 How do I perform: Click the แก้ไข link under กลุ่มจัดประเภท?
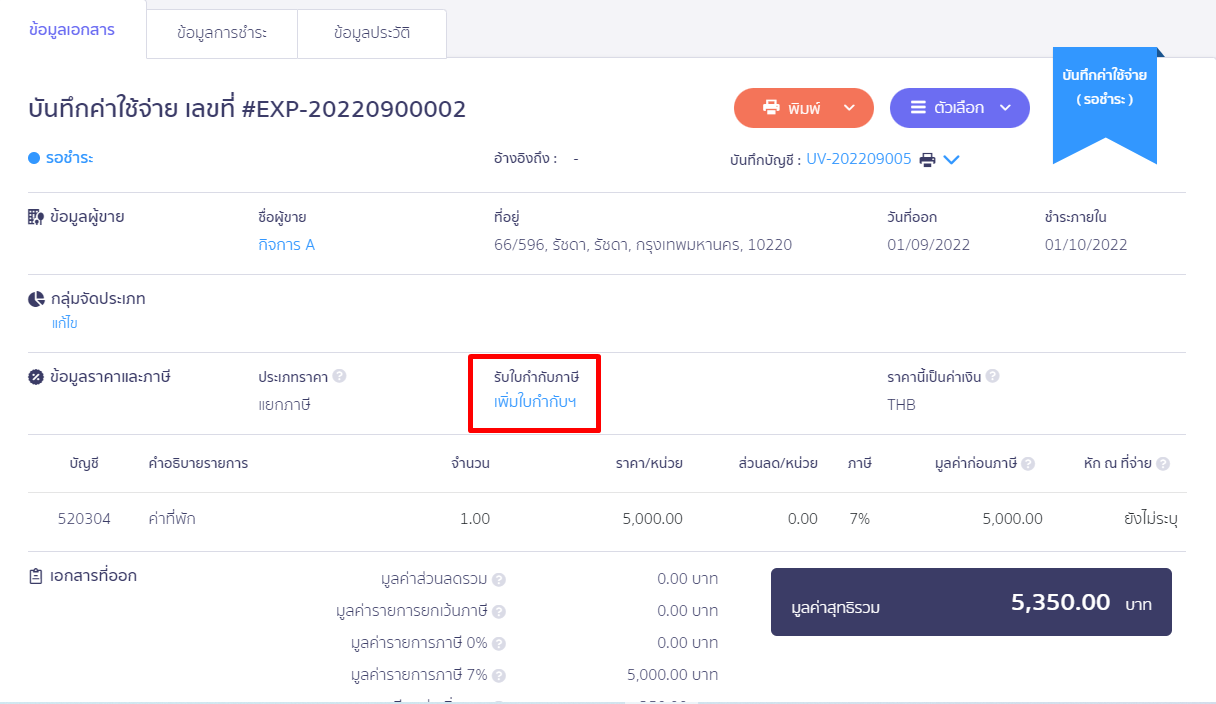pyautogui.click(x=65, y=323)
